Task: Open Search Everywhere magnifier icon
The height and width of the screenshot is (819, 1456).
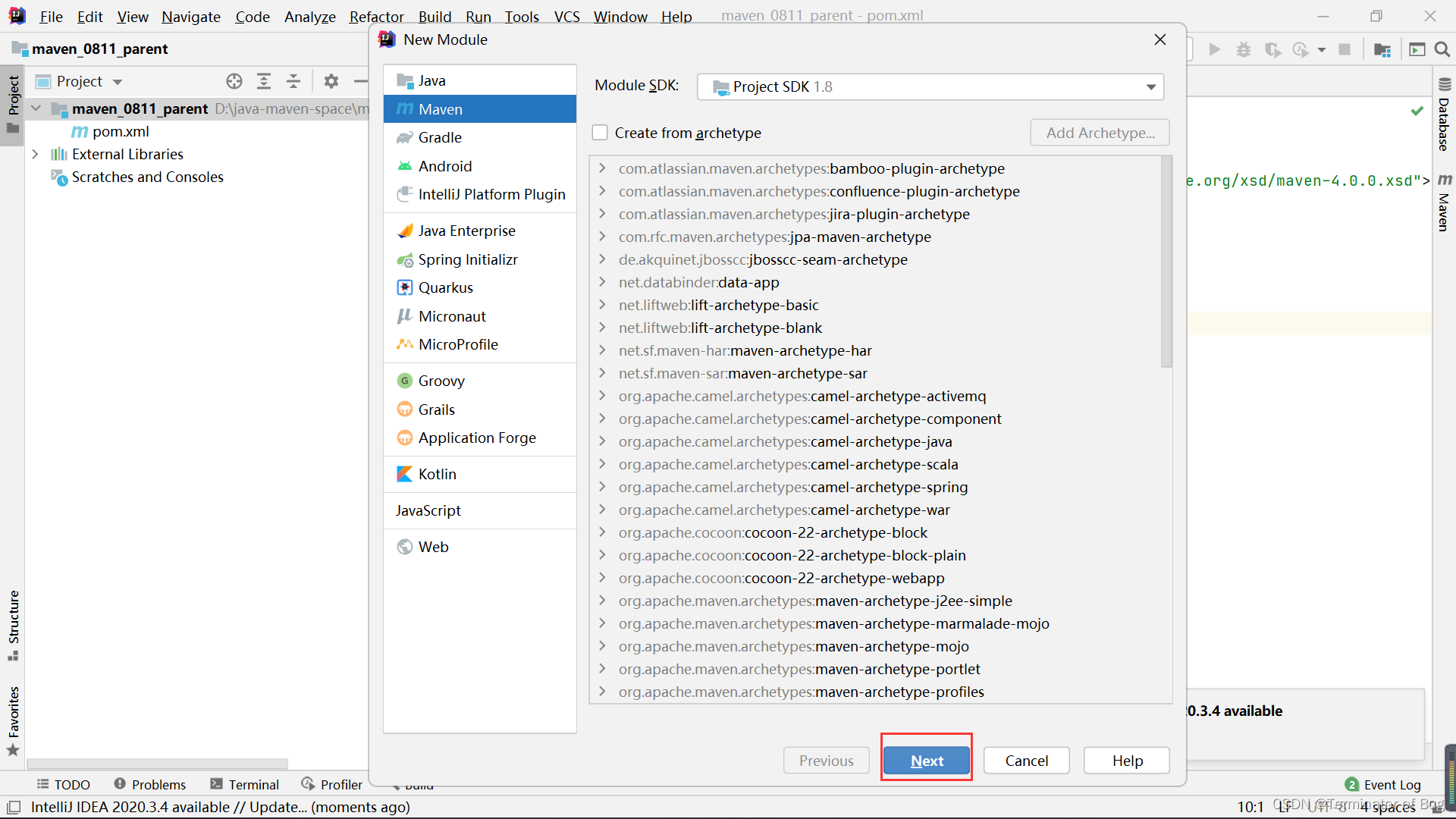Action: tap(1442, 49)
